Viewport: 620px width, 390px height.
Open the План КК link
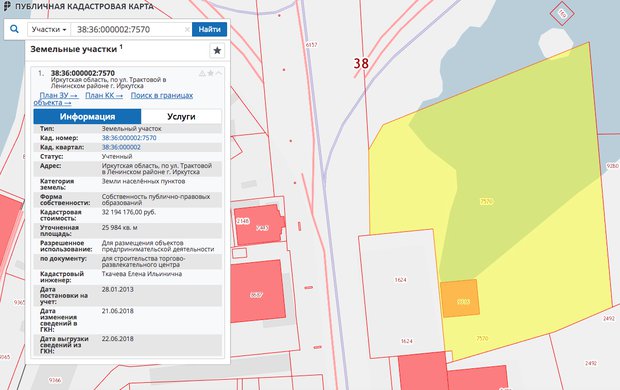point(104,95)
